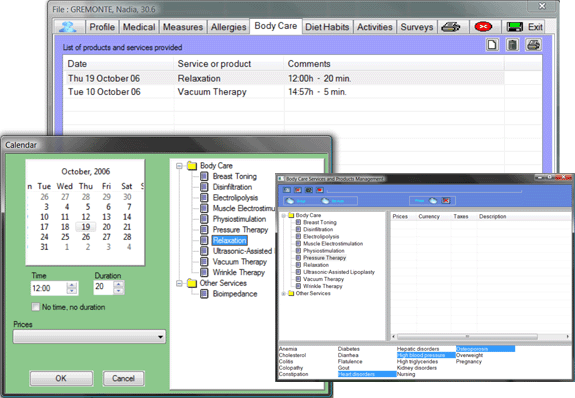The image size is (575, 398).
Task: Toggle the Cholesterol condition in the list
Action: coord(292,355)
